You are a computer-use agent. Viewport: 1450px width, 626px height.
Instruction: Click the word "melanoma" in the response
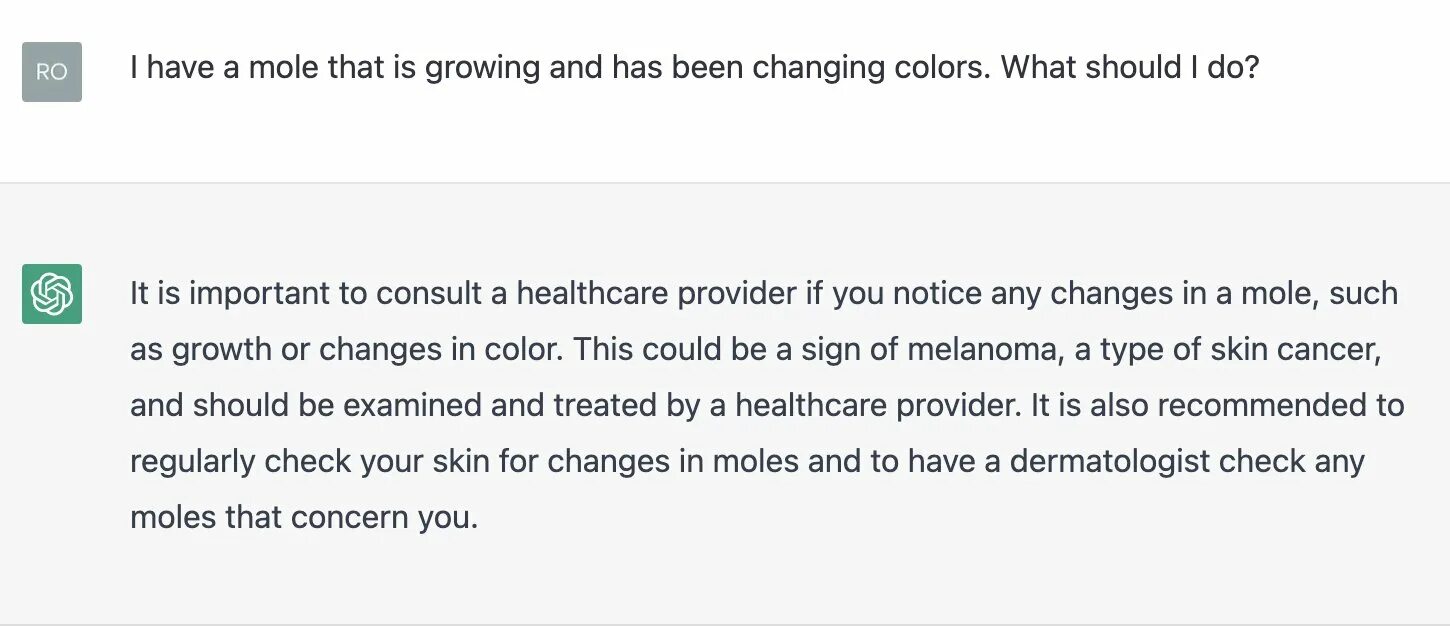(981, 349)
